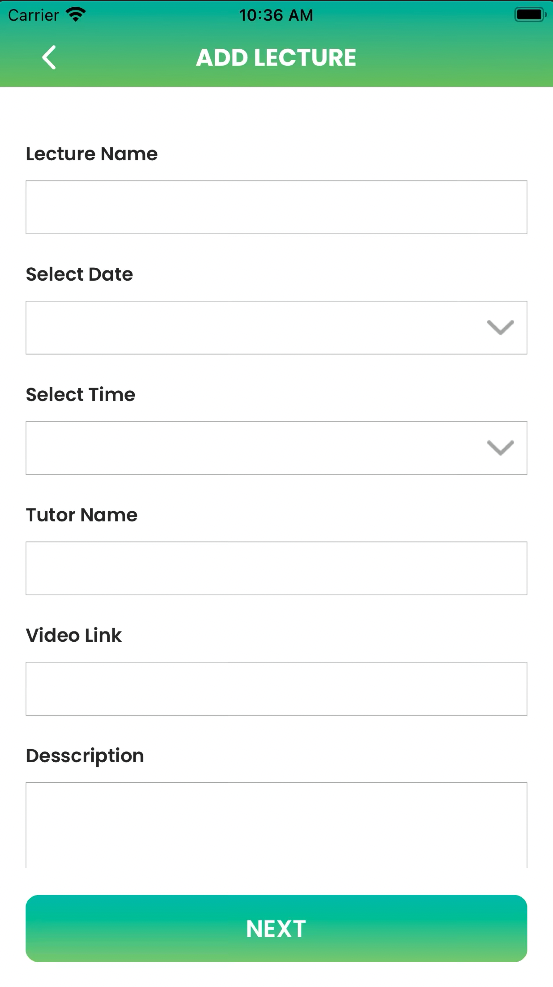
Task: Focus the Tutor Name text box
Action: click(x=276, y=568)
